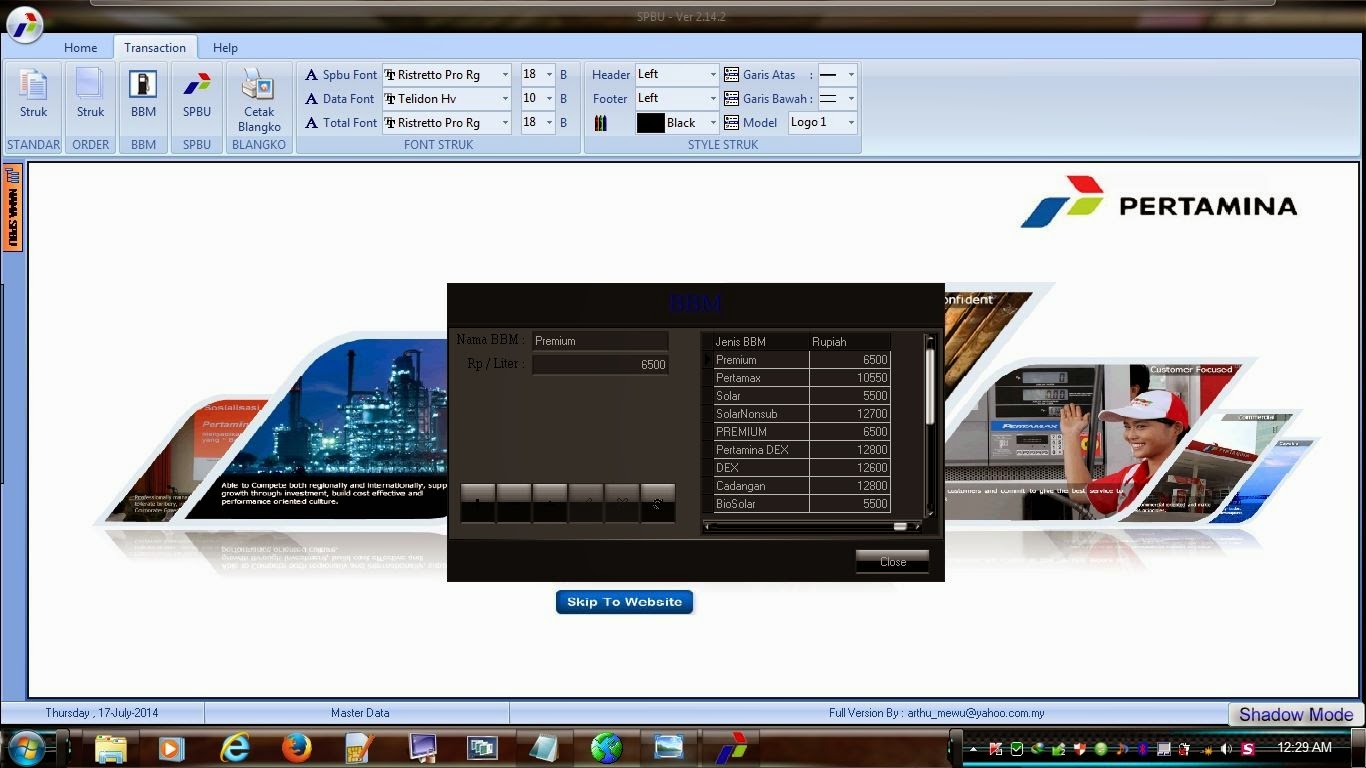Screen dimensions: 1366x768
Task: Open the Footer alignment dropdown
Action: pos(713,99)
